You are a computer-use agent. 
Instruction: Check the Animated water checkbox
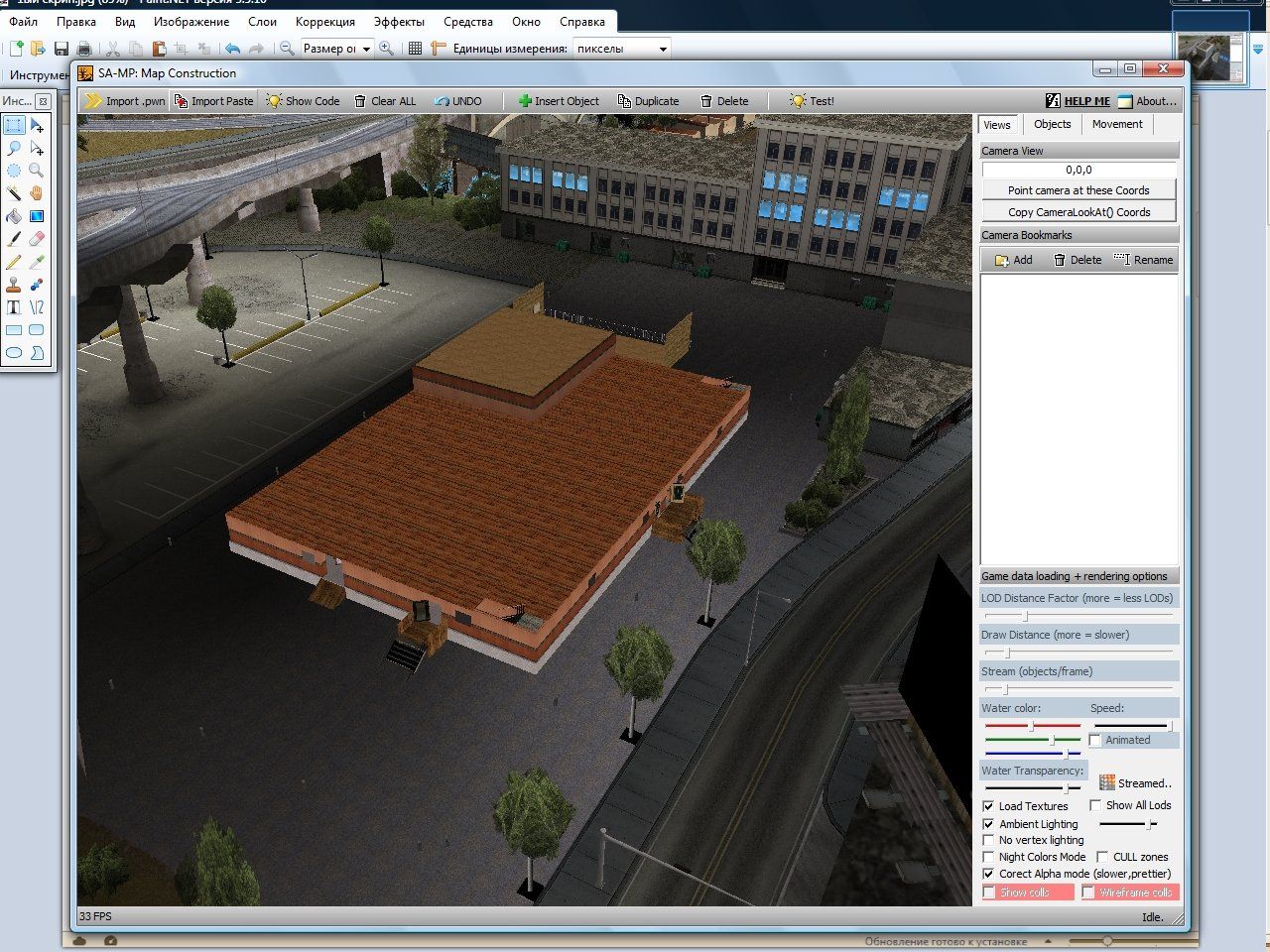1095,740
